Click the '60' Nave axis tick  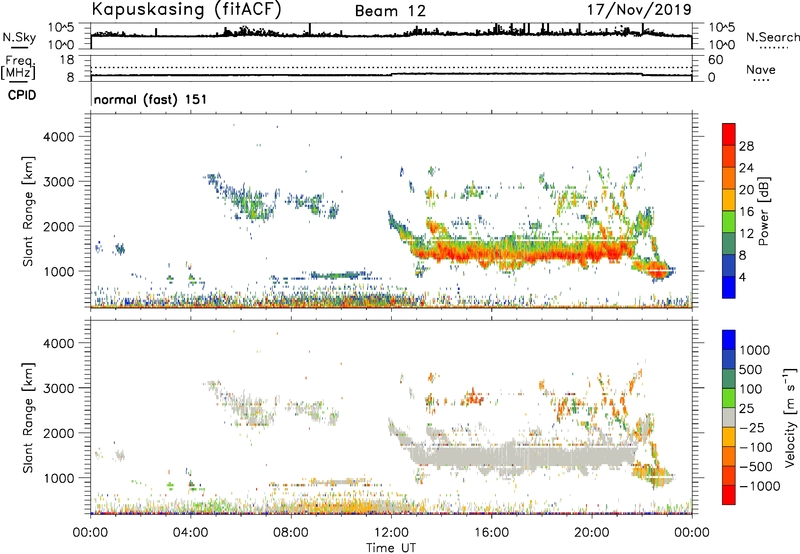(715, 60)
